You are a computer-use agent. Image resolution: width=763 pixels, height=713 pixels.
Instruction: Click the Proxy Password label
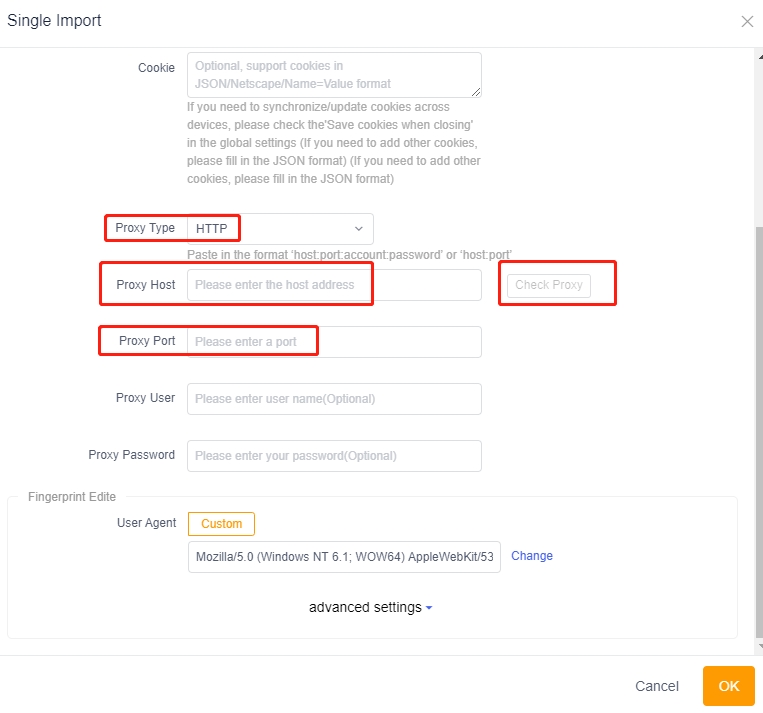(x=131, y=455)
